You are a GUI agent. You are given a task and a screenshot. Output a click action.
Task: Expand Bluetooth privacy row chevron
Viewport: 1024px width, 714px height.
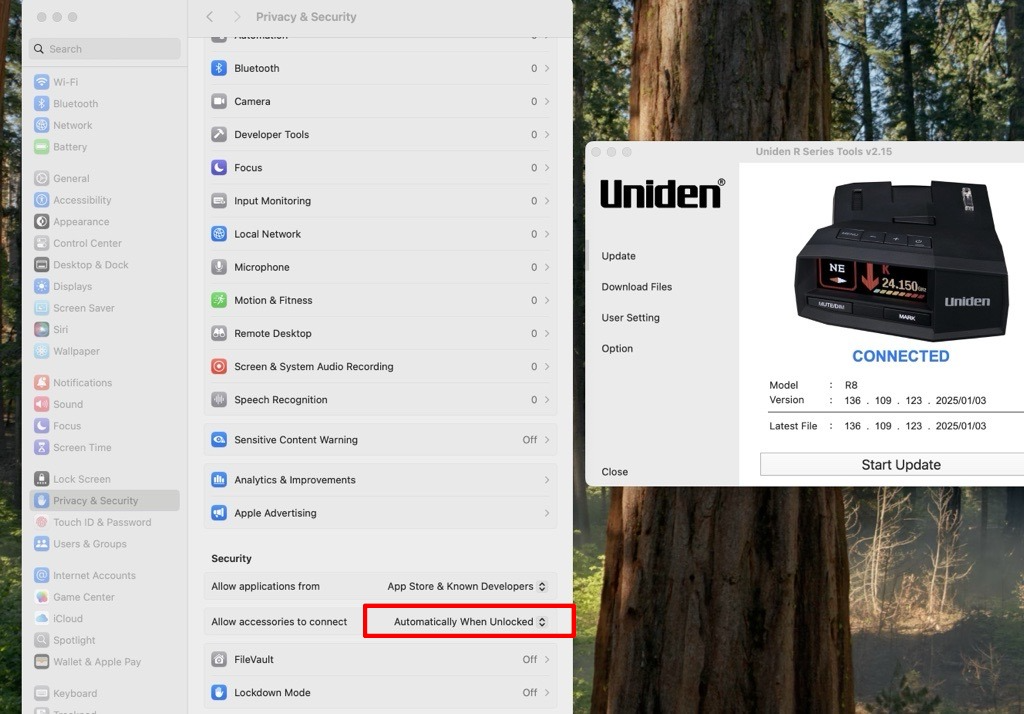547,68
